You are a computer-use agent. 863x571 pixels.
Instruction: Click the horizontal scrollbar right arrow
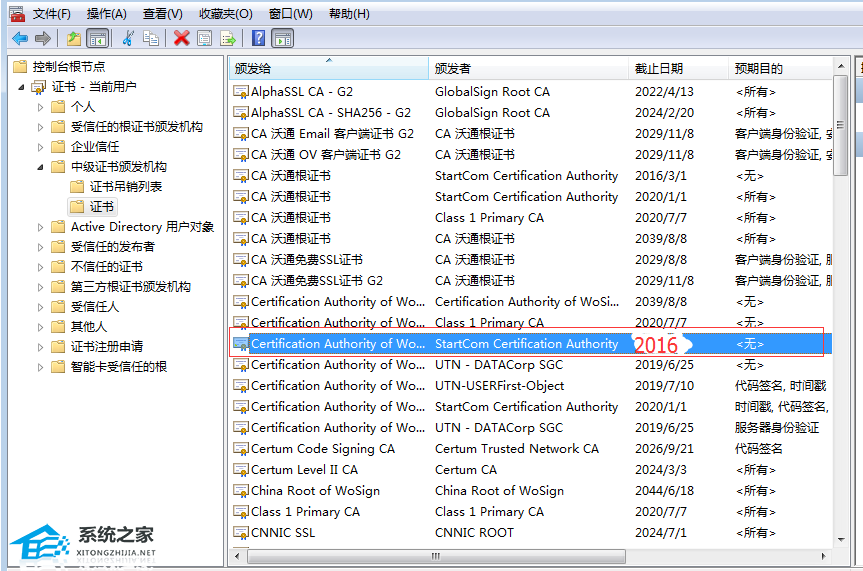823,556
